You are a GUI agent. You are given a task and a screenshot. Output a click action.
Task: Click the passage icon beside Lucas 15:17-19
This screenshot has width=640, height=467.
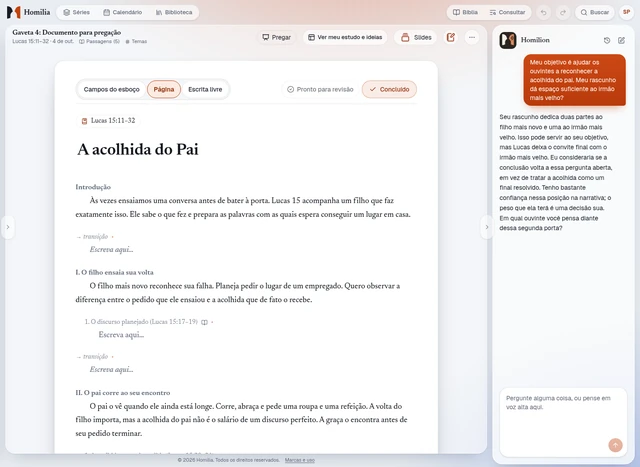click(204, 322)
